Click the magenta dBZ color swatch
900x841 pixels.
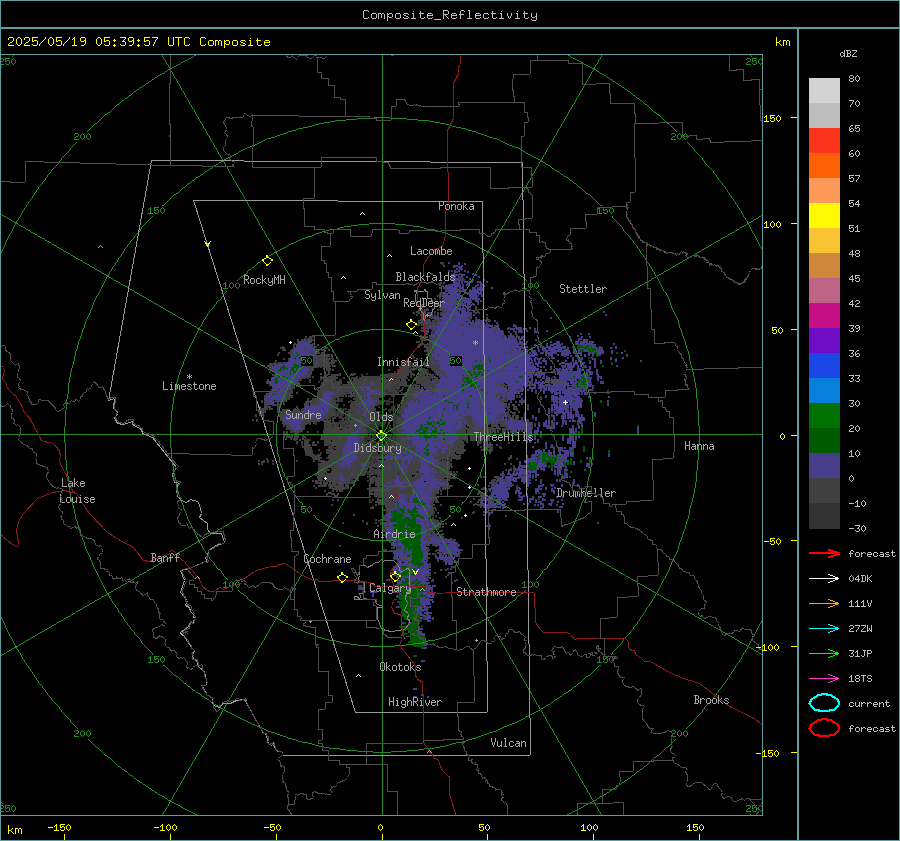click(x=824, y=315)
